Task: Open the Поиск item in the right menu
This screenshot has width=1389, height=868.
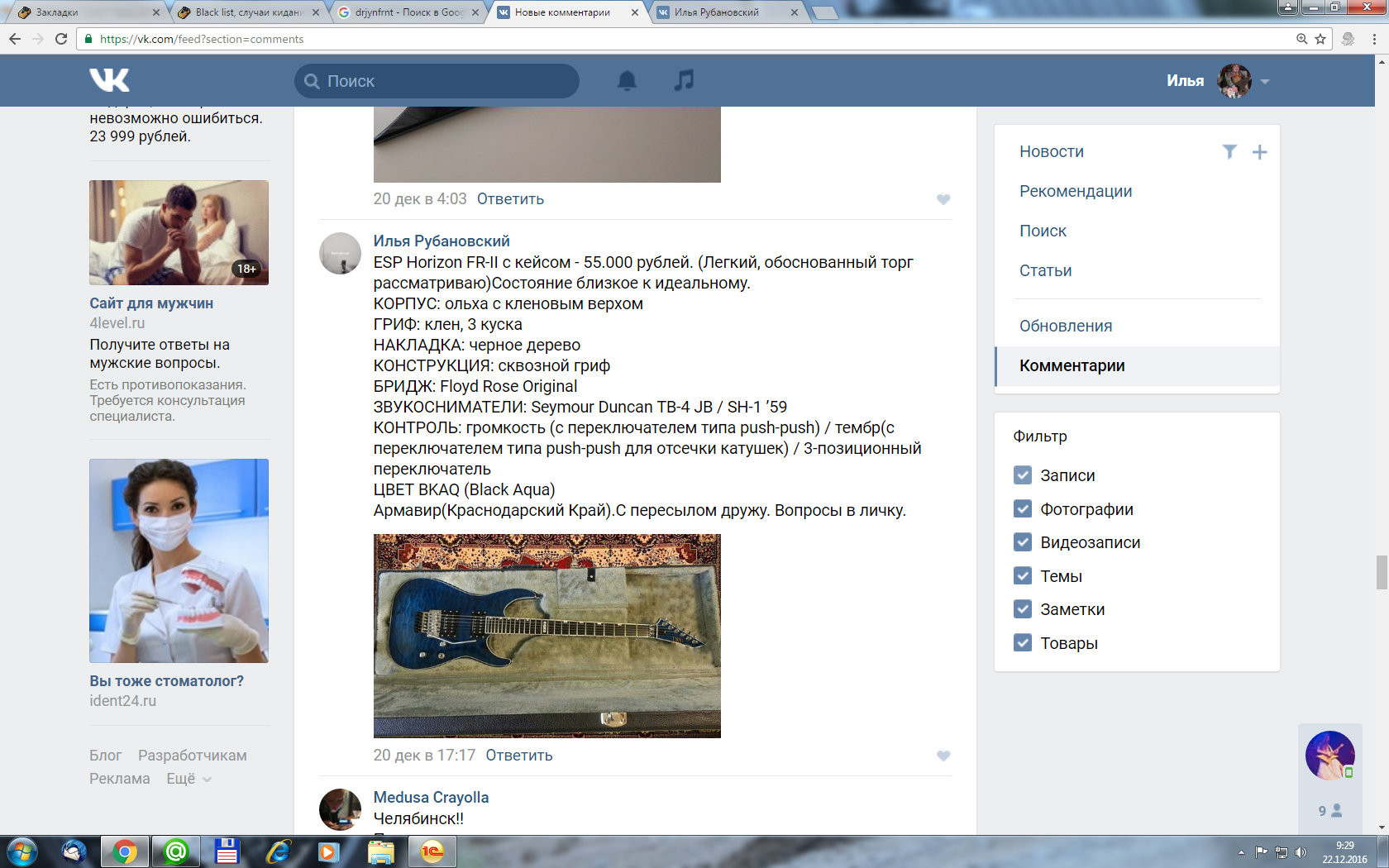Action: click(x=1043, y=231)
